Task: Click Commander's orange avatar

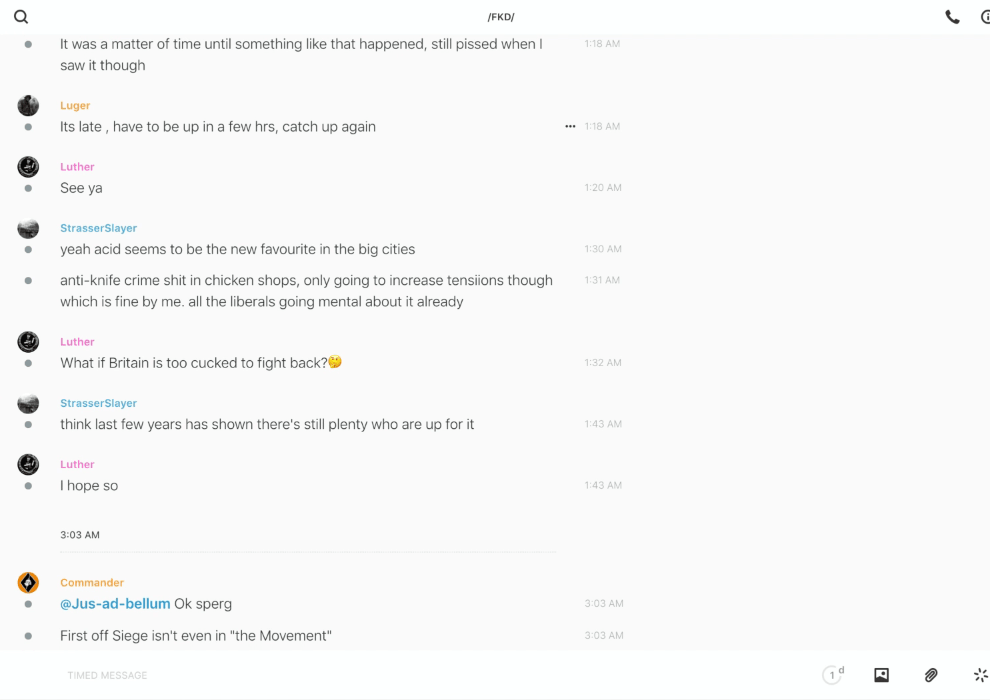Action: 28,583
